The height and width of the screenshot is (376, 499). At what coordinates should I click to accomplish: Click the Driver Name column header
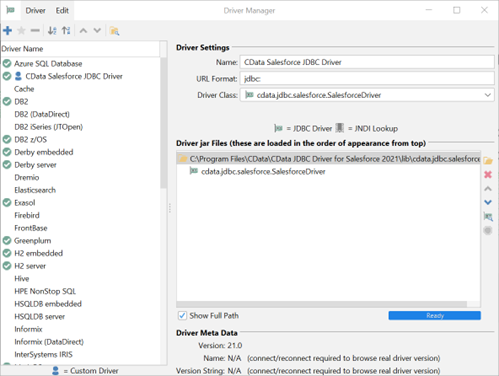(80, 49)
